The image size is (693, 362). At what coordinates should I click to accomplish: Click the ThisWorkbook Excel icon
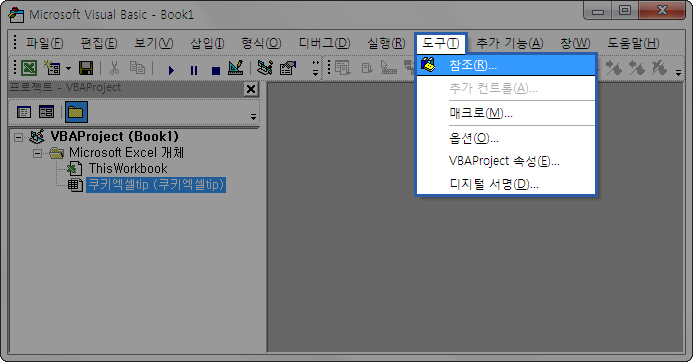[74, 168]
